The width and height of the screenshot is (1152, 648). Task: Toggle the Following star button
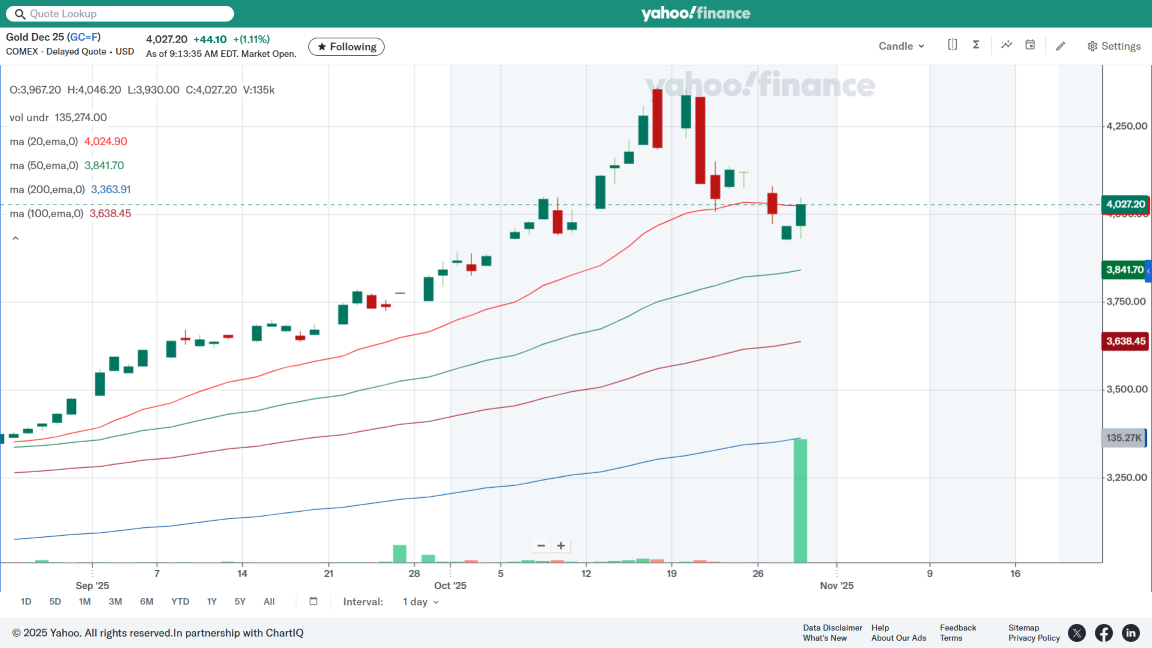tap(346, 47)
